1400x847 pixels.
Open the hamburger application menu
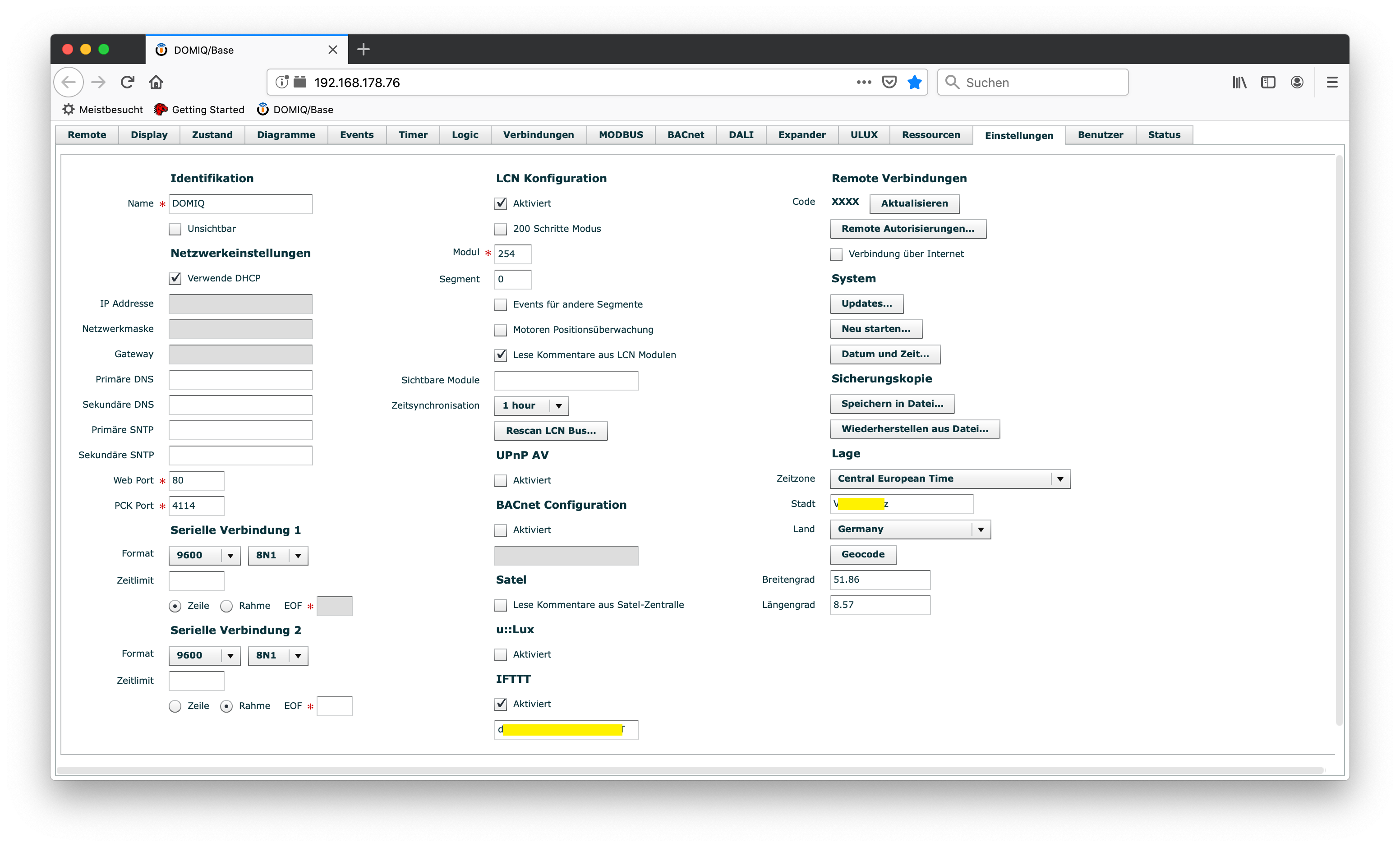1332,83
